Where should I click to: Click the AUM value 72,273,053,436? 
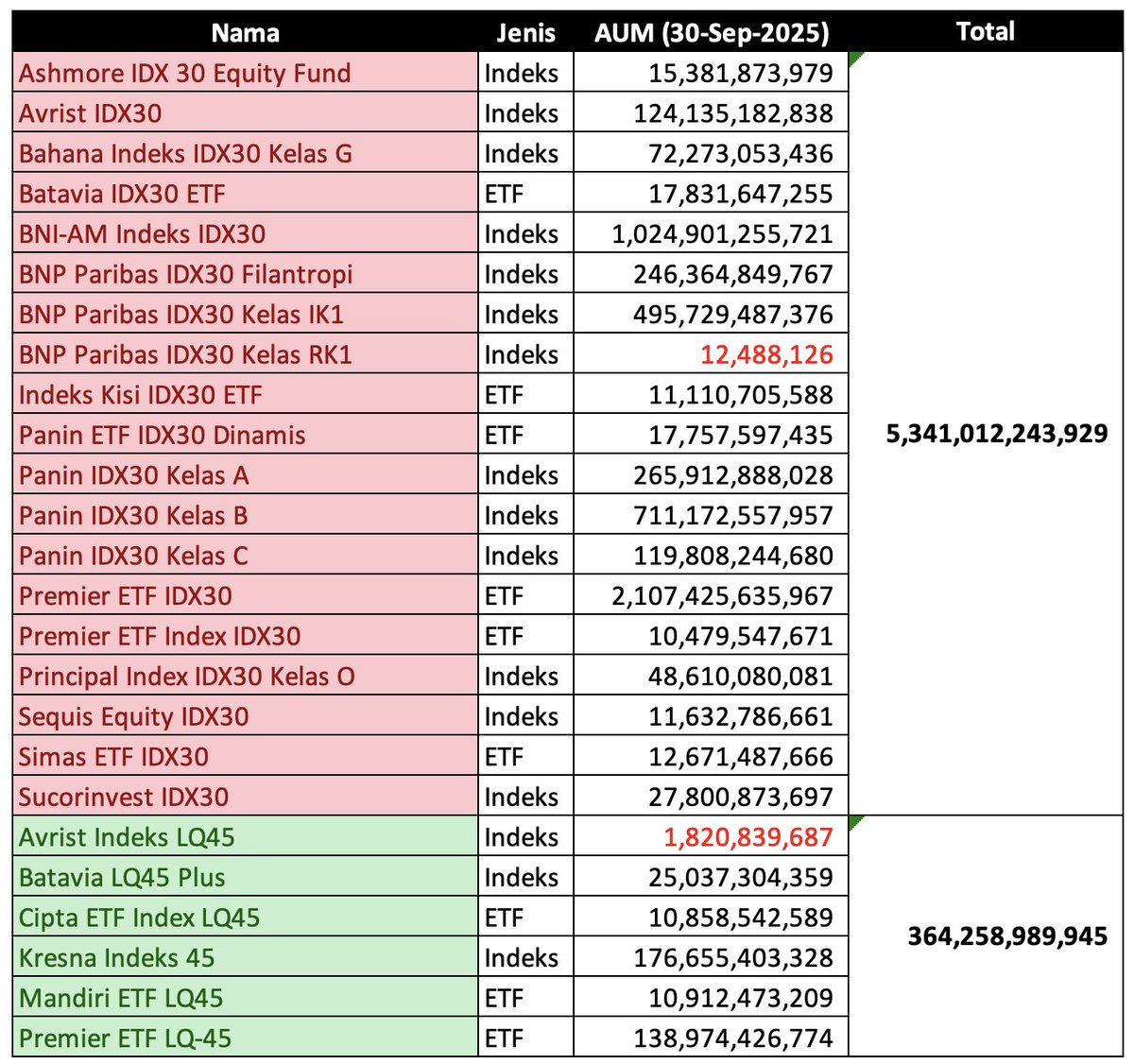pos(741,153)
